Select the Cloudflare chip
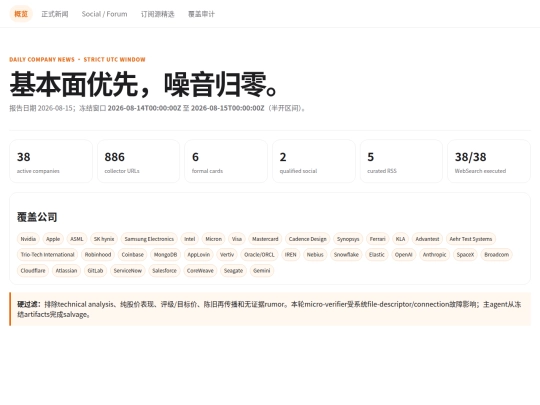 [33, 271]
